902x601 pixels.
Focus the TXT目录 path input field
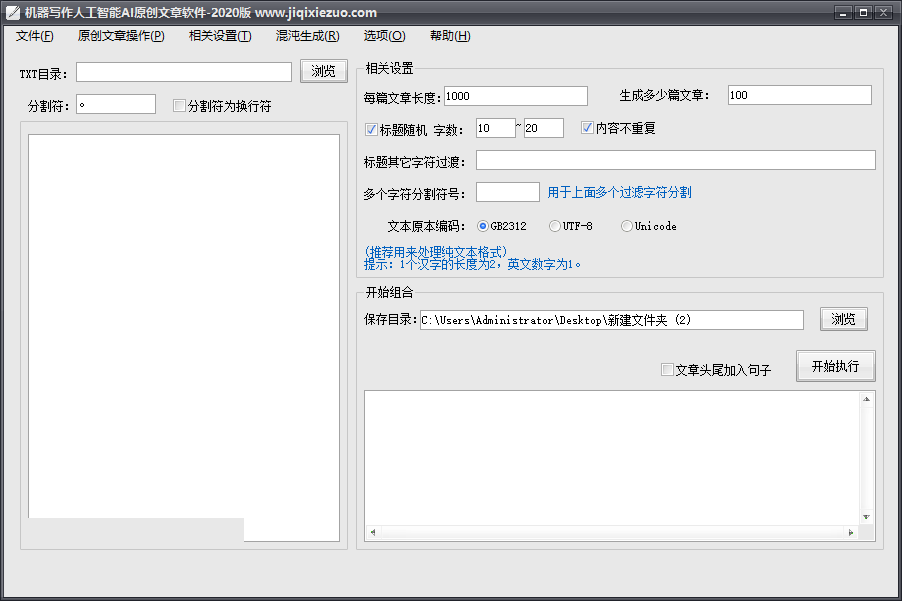pyautogui.click(x=183, y=72)
